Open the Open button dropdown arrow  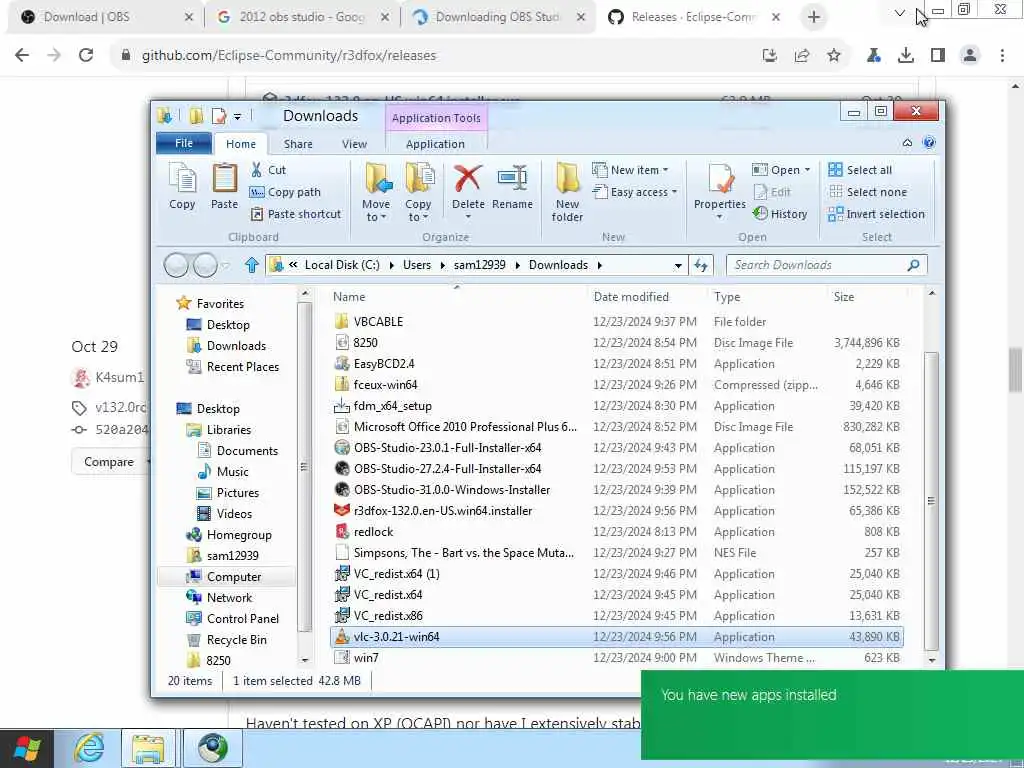click(808, 170)
